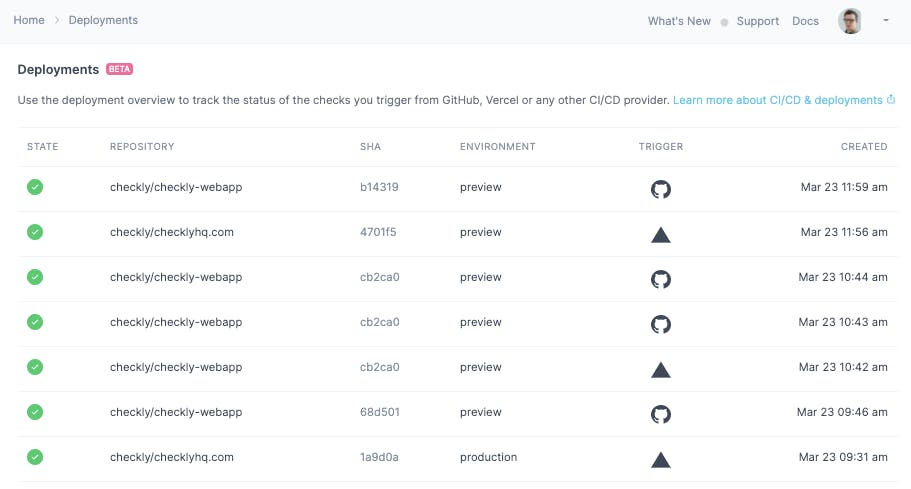Screen dimensions: 911x489
Task: Click green check state icon for 1a9d0a
Action: point(35,457)
